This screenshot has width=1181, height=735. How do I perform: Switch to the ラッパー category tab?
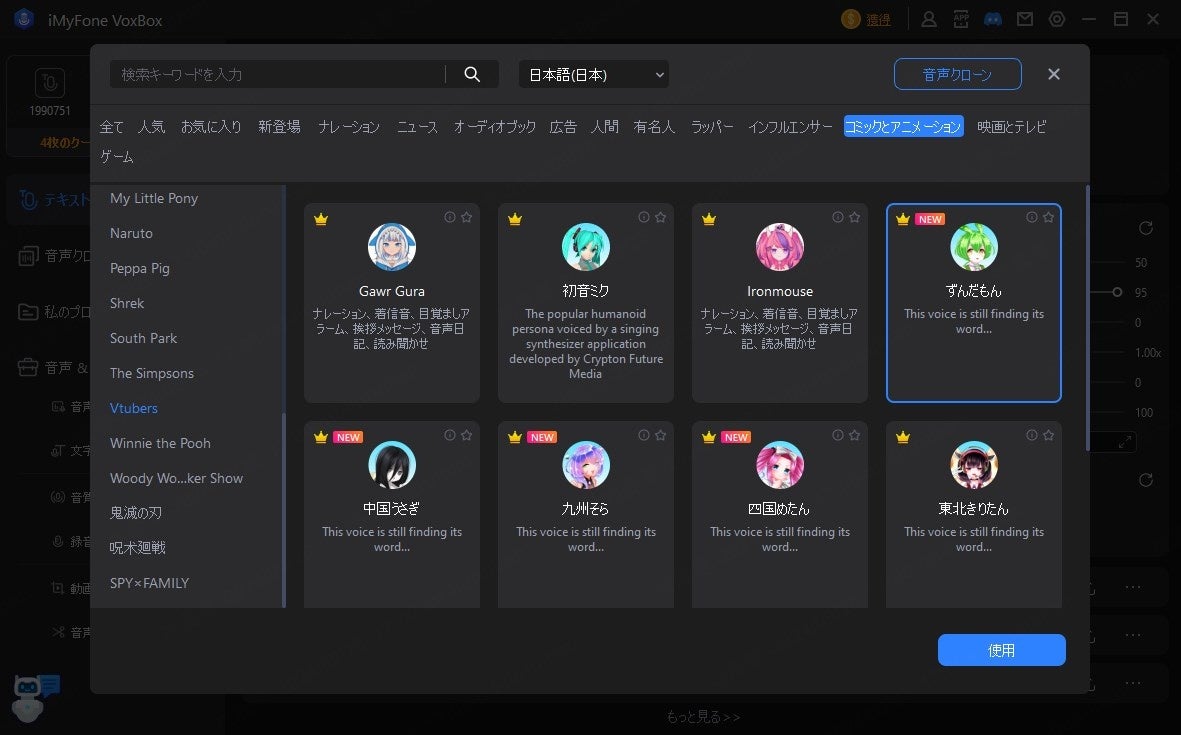tap(712, 127)
